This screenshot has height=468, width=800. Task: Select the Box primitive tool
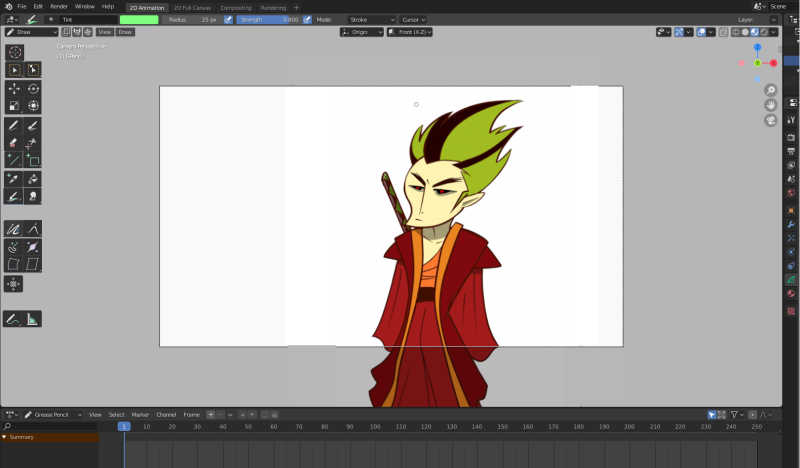point(33,160)
